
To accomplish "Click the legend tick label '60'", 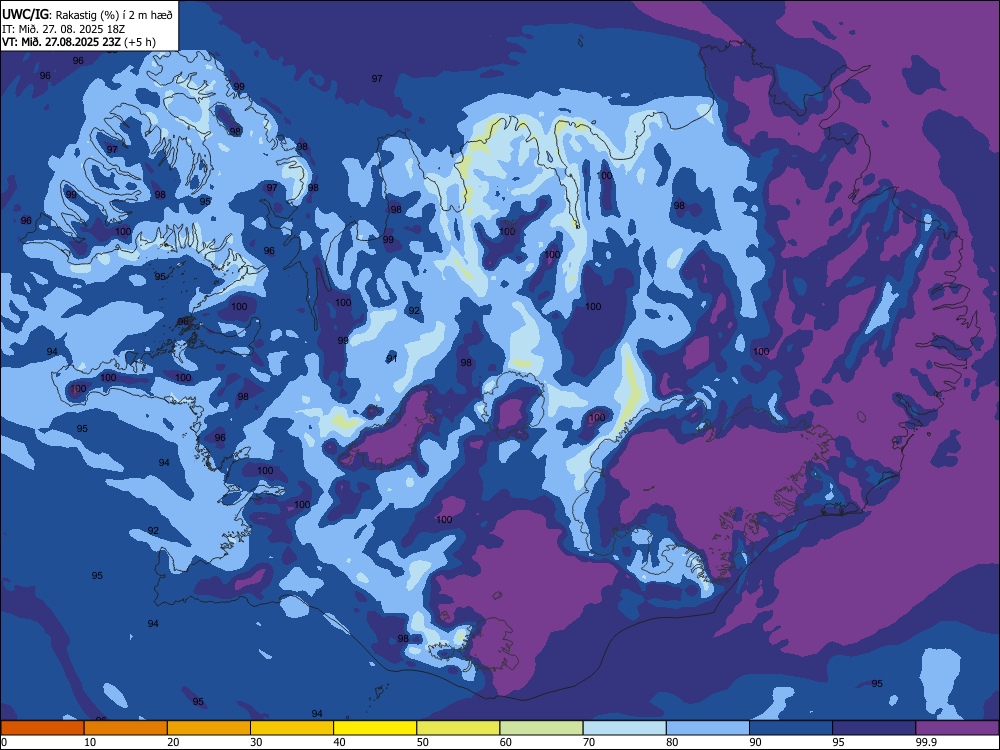I will tap(506, 742).
